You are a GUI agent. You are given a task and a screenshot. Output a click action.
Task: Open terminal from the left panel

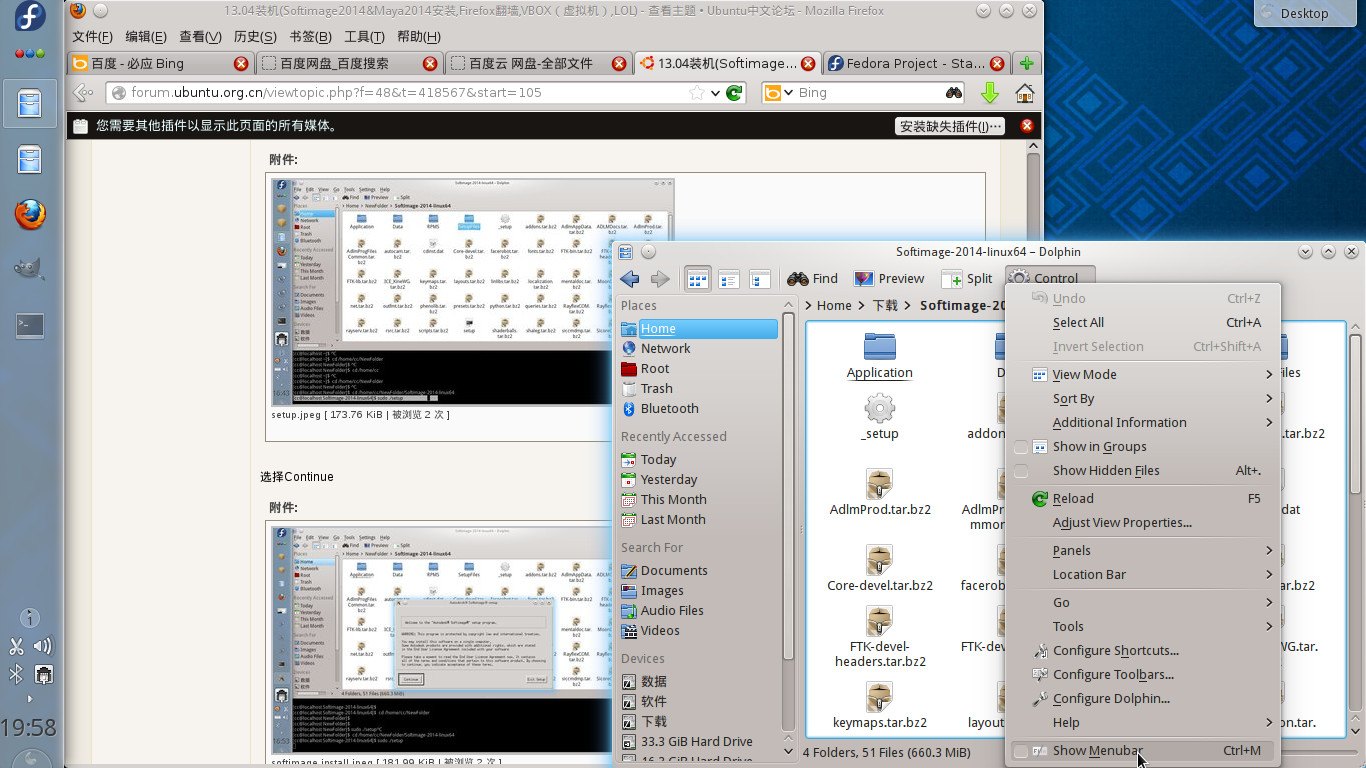pyautogui.click(x=30, y=324)
